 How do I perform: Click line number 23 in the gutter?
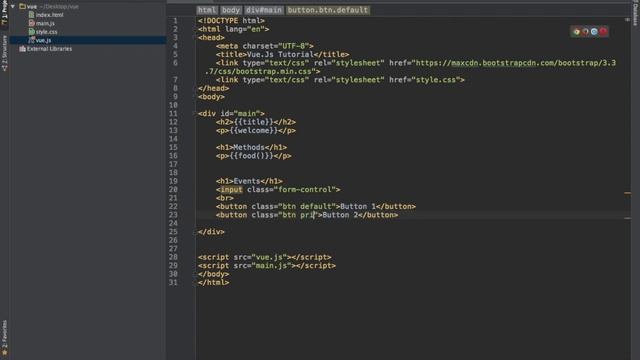(x=173, y=215)
